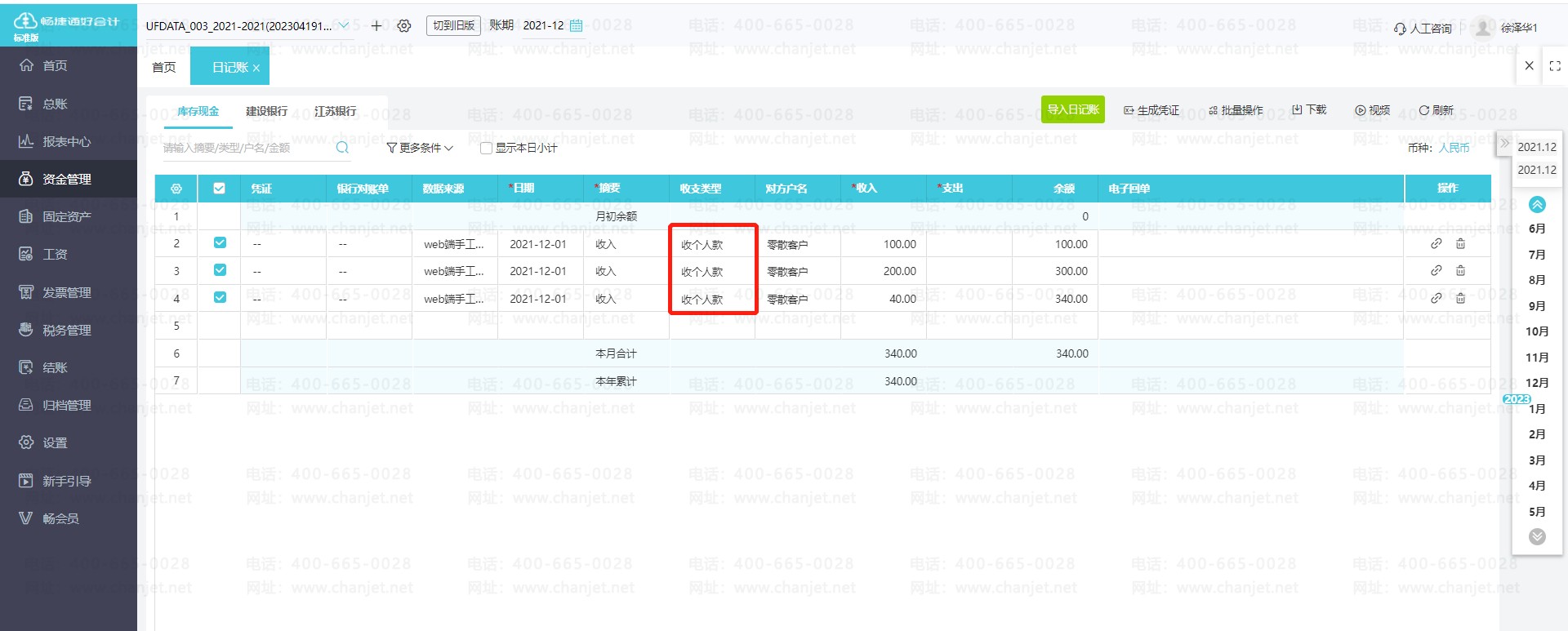
Task: Click the table column settings gear icon
Action: coord(176,189)
